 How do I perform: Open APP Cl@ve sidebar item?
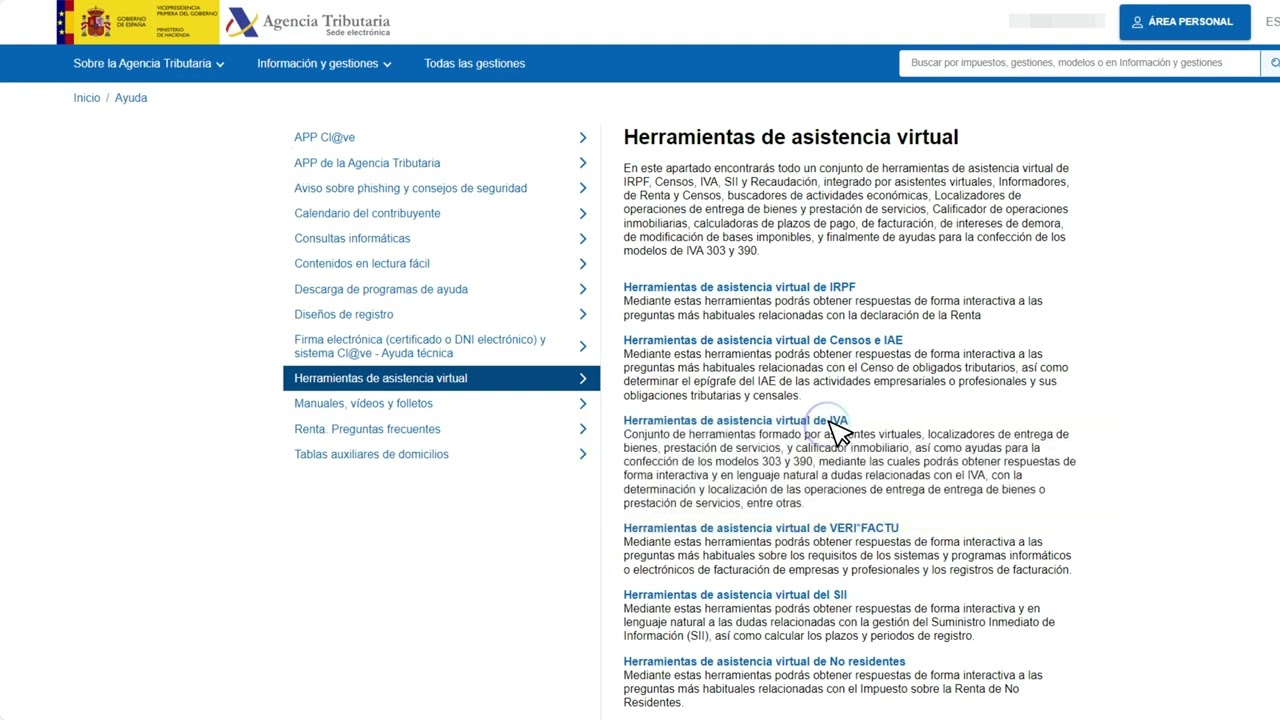click(324, 137)
